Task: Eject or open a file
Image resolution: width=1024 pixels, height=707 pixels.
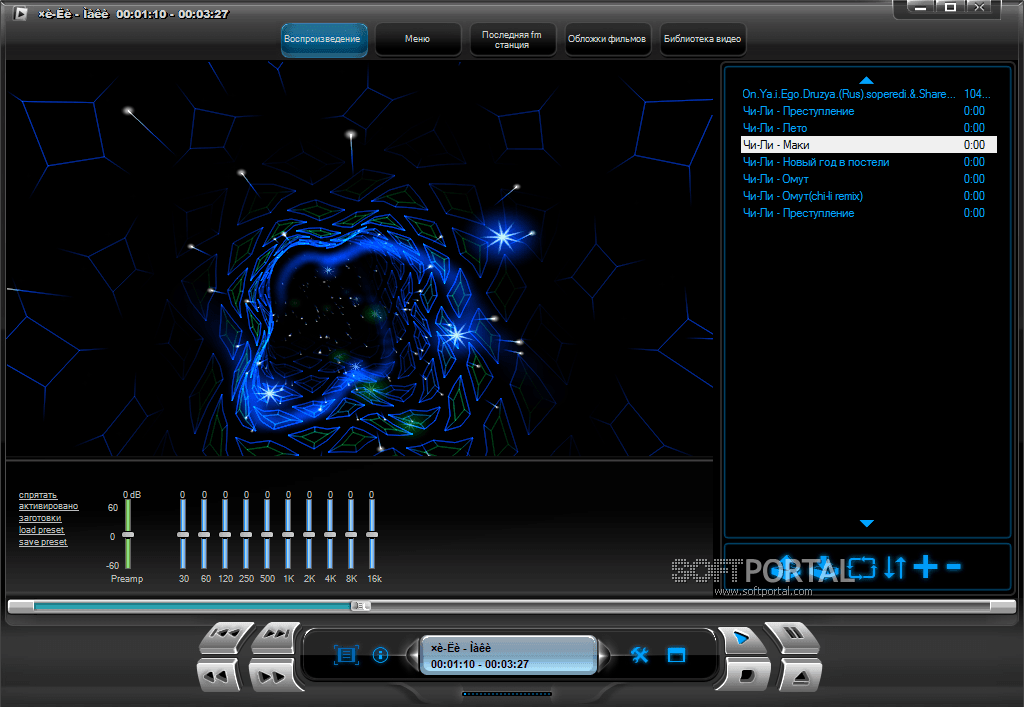Action: (x=799, y=676)
